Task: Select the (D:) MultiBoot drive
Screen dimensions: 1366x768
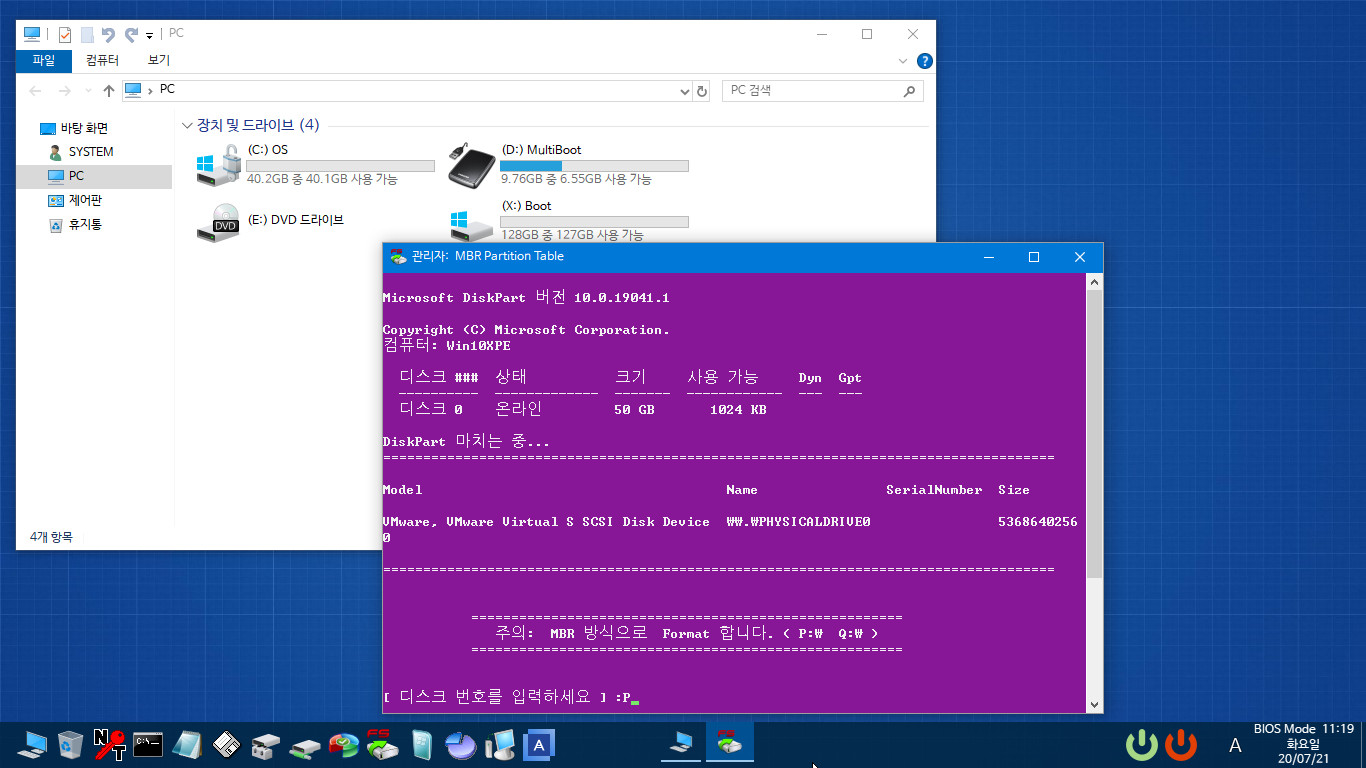Action: (x=570, y=165)
